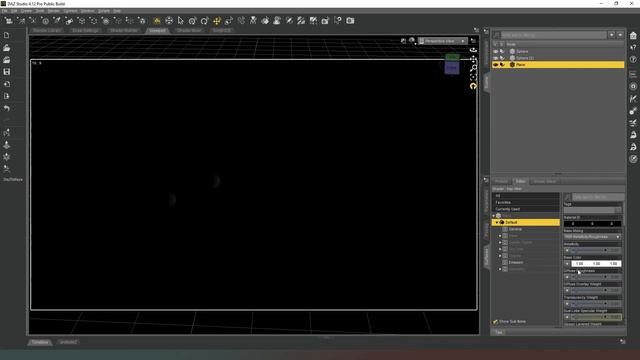Select the Rotate tool icon beside the arrow
This screenshot has width=640, height=360.
coord(193,21)
